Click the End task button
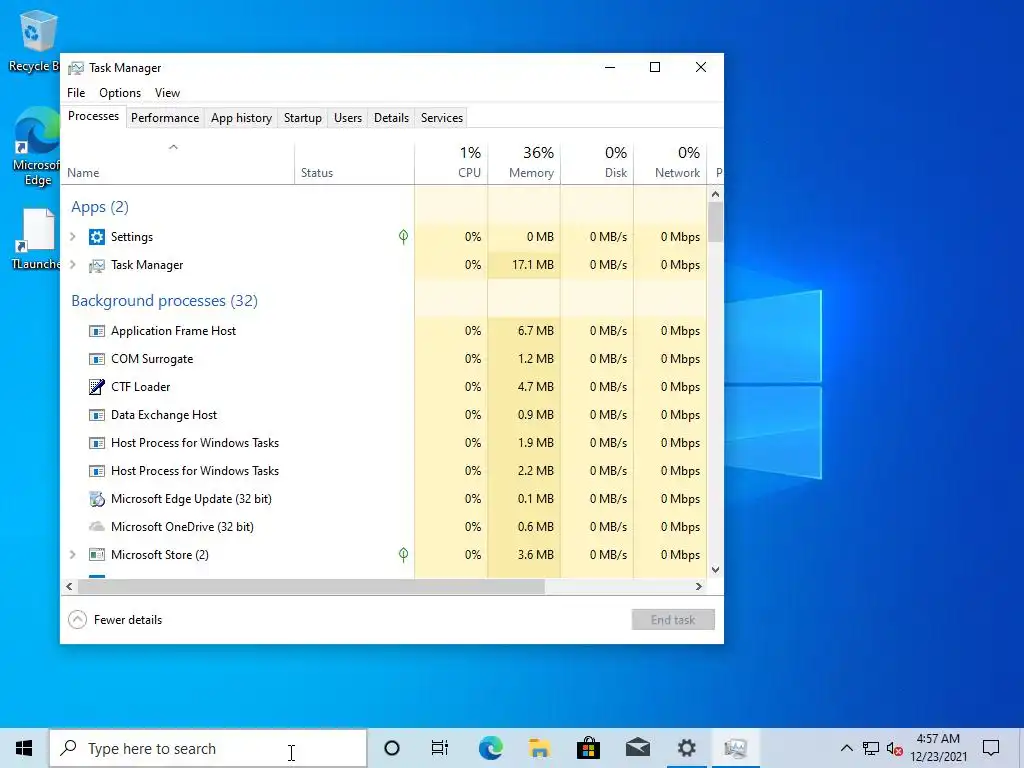1024x768 pixels. click(x=673, y=620)
